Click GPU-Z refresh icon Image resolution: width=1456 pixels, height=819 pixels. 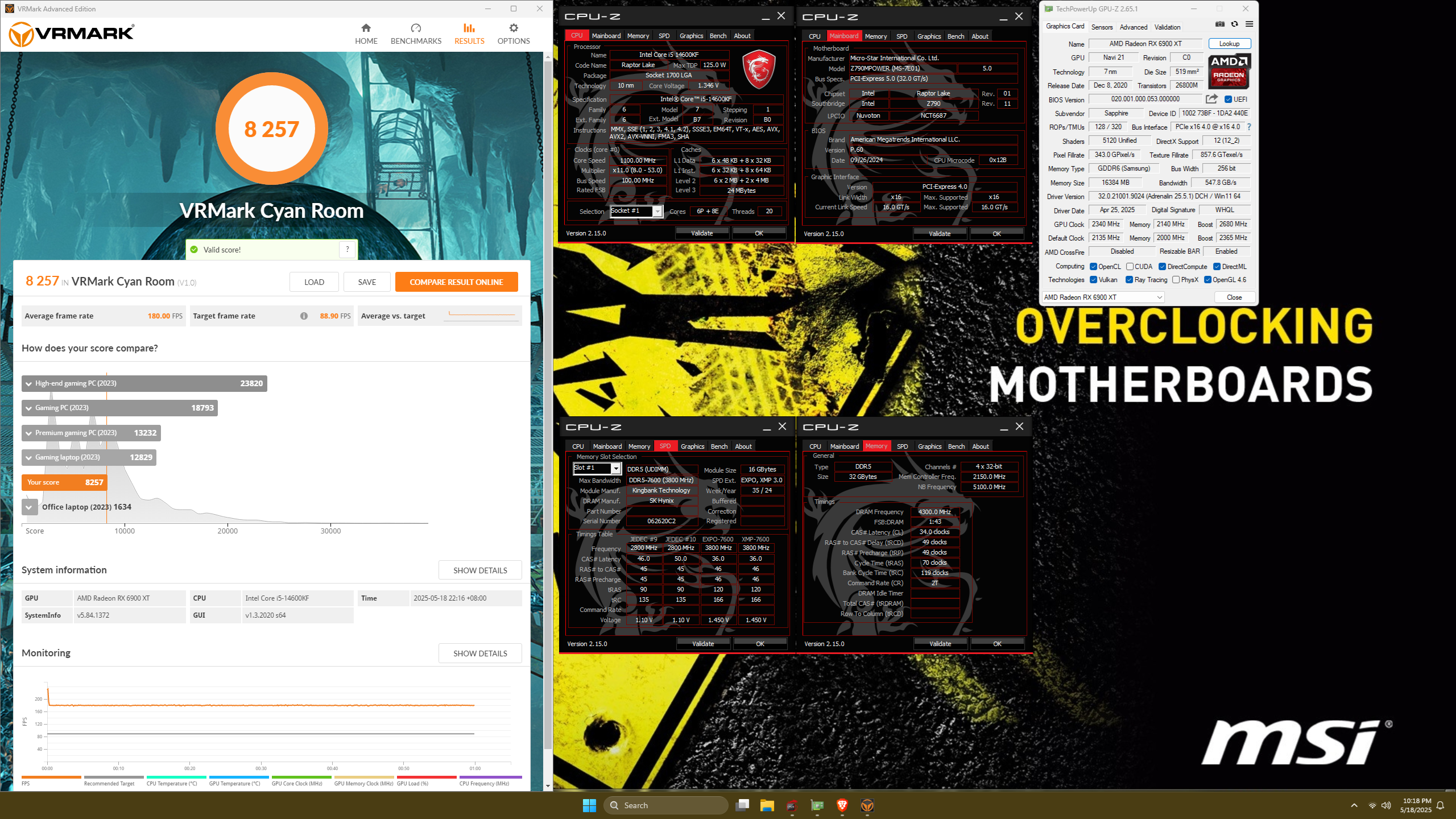coord(1234,24)
